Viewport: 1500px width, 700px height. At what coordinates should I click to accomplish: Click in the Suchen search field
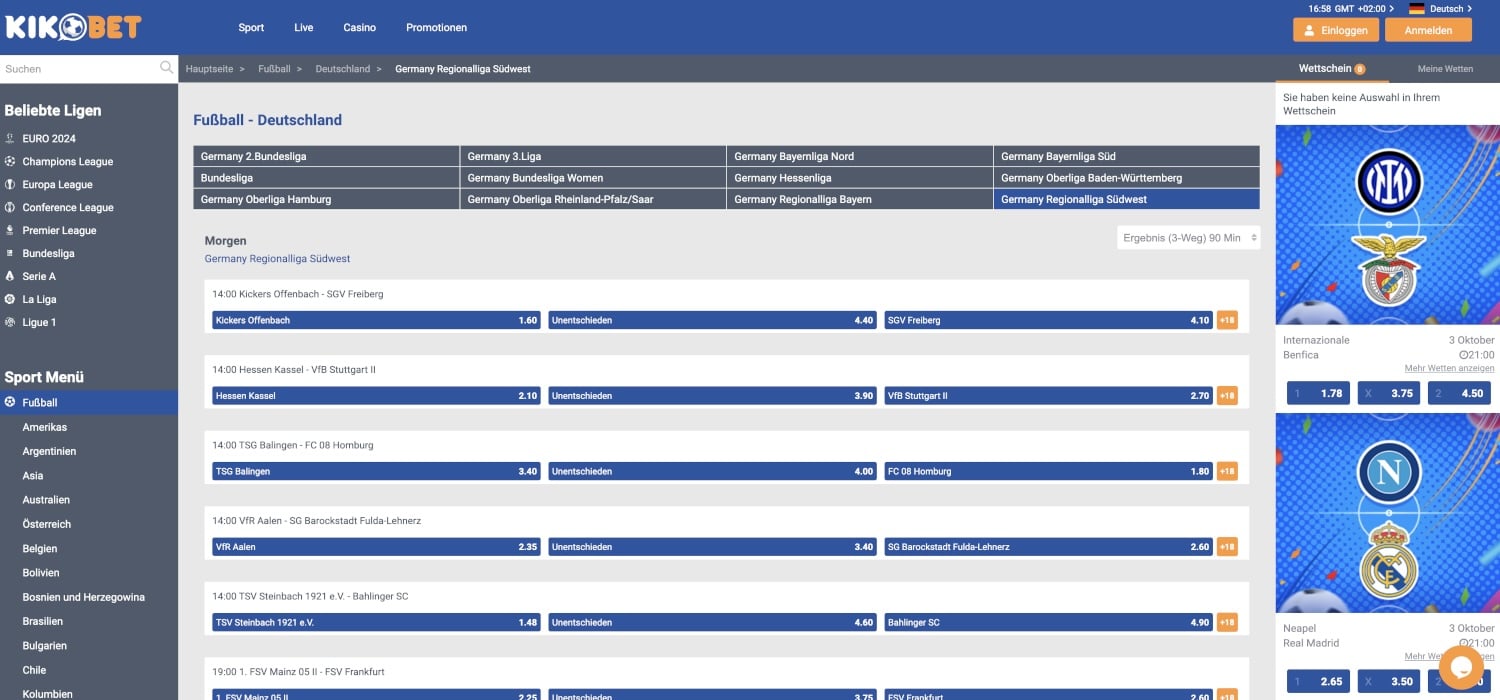80,69
